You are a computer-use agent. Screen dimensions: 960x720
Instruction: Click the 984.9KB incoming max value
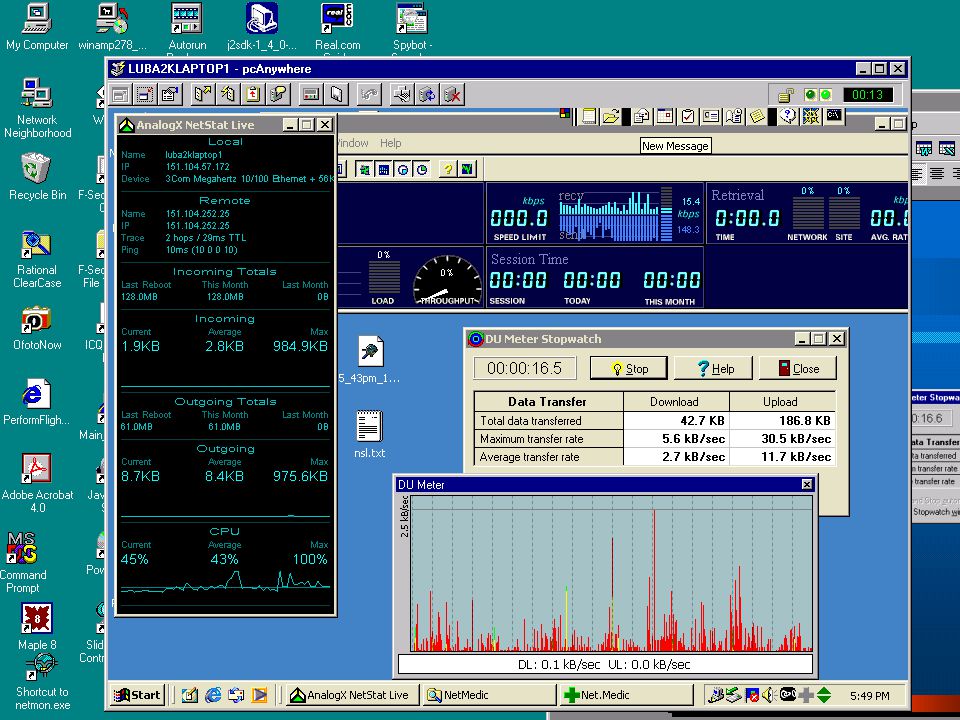tap(300, 347)
